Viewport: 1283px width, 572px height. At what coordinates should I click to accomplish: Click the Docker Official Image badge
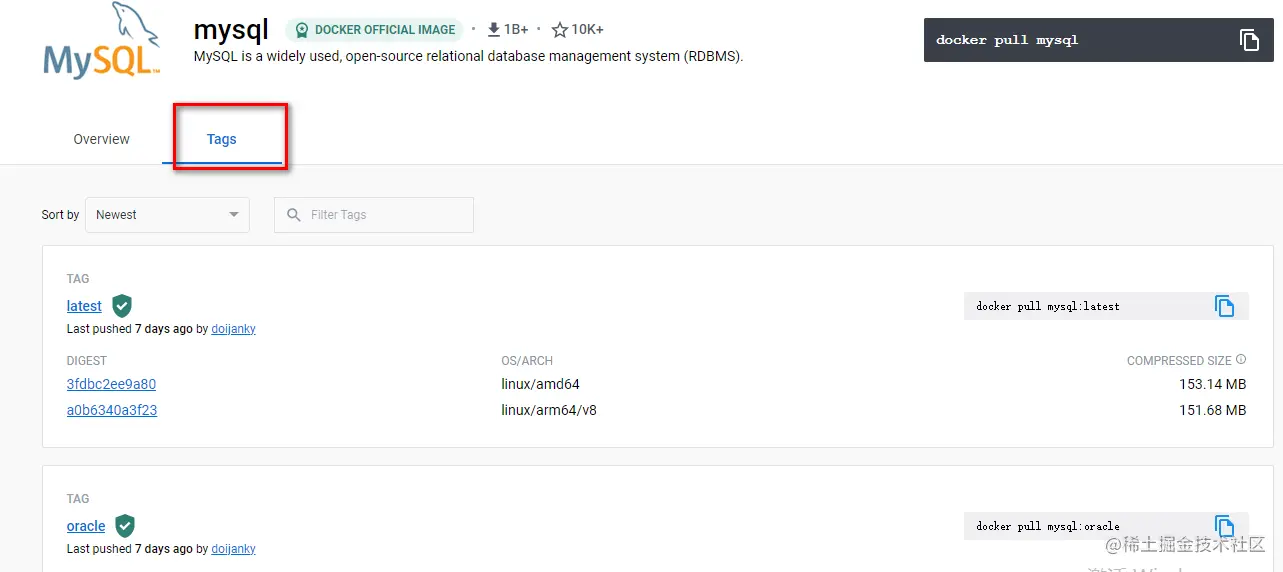click(374, 30)
